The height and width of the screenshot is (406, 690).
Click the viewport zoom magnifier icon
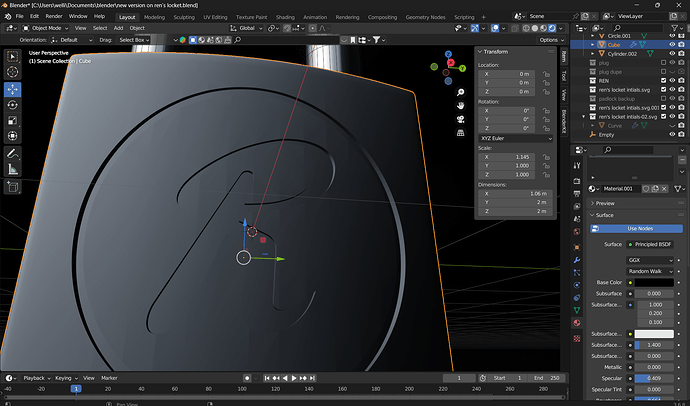460,92
